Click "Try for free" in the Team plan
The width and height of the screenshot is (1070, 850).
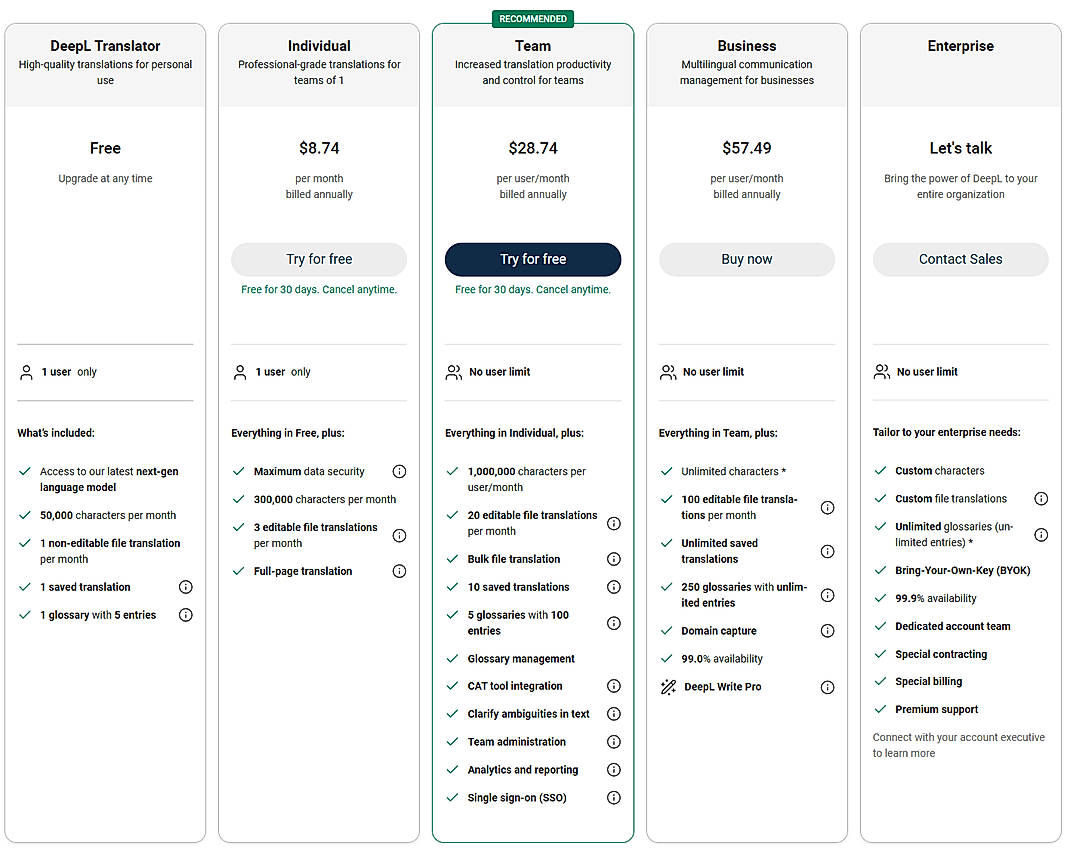pos(532,259)
